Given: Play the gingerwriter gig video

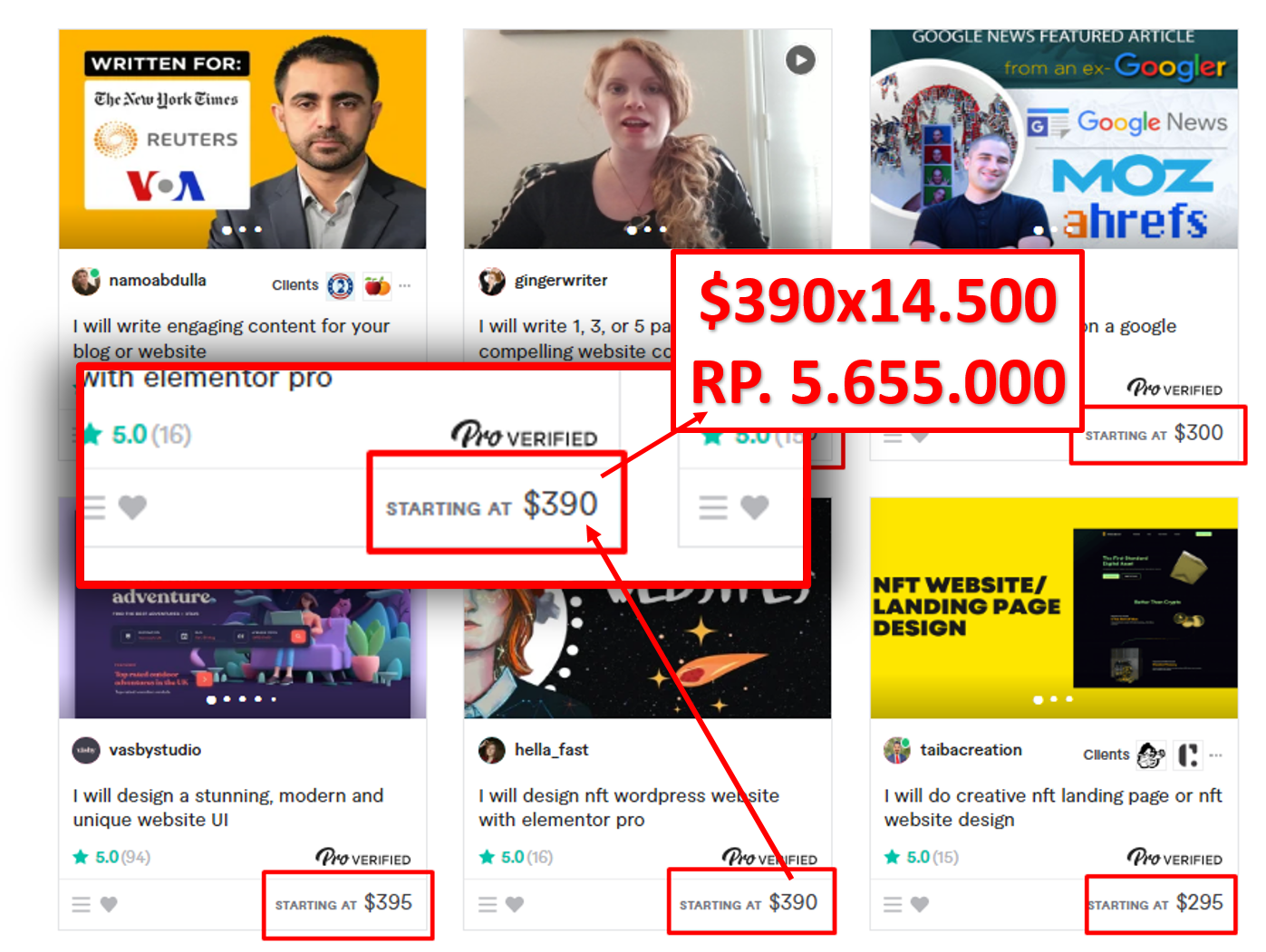Looking at the screenshot, I should (x=800, y=61).
